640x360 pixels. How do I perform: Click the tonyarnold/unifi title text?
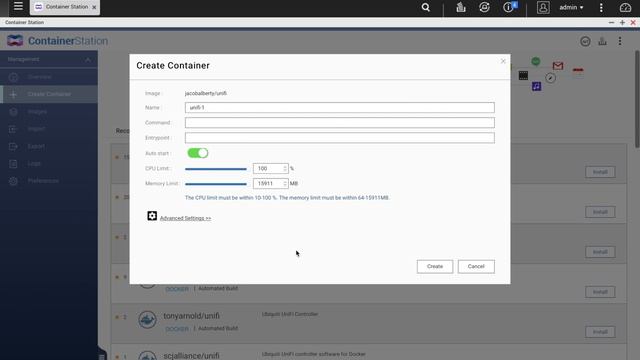pyautogui.click(x=191, y=316)
